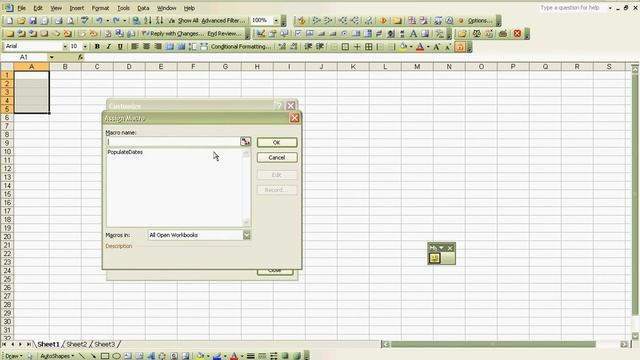Switch to Sheet2 tab
Screen dimensions: 640x360
coord(76,344)
